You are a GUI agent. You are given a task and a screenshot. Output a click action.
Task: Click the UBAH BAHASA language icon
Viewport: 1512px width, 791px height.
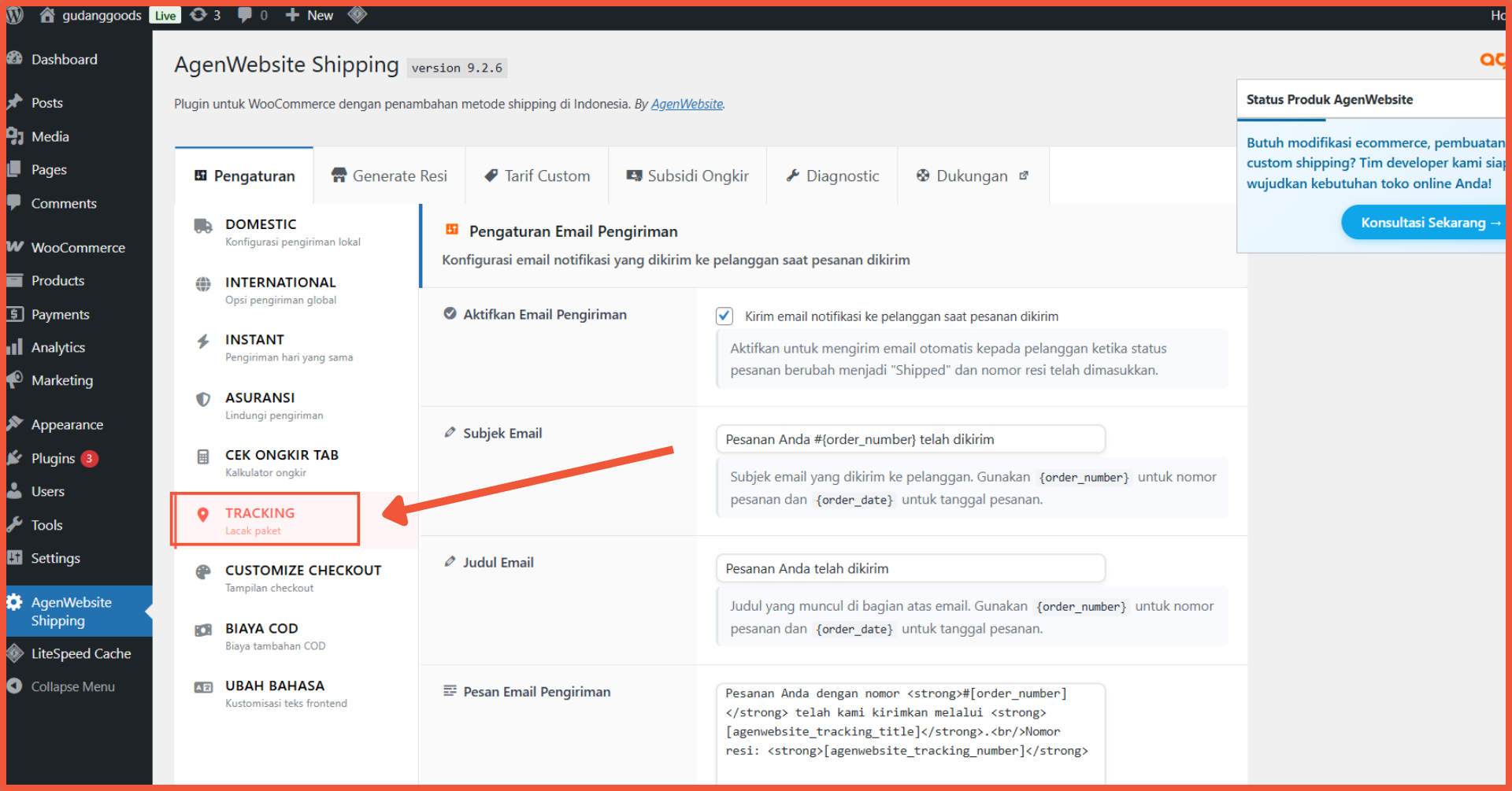pos(203,687)
